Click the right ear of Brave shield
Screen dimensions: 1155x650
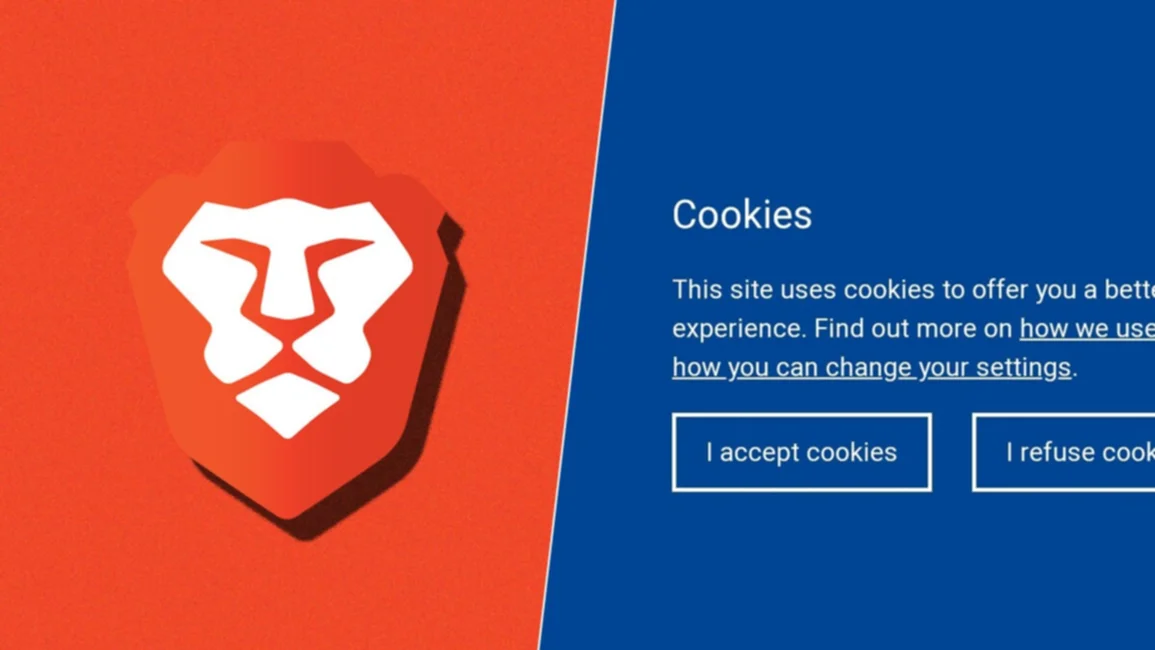[418, 203]
